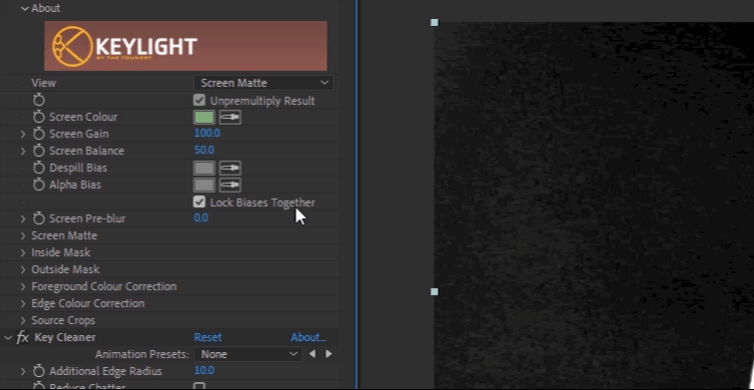Reset the Key Cleaner effect
Screen dimensions: 754x390
click(208, 338)
